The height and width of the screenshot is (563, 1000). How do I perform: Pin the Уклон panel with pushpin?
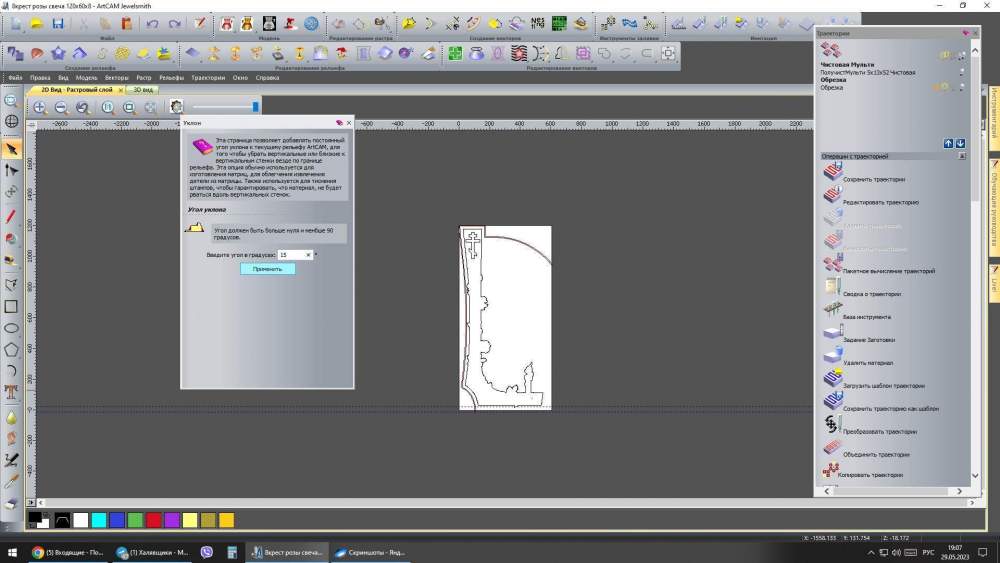(339, 122)
